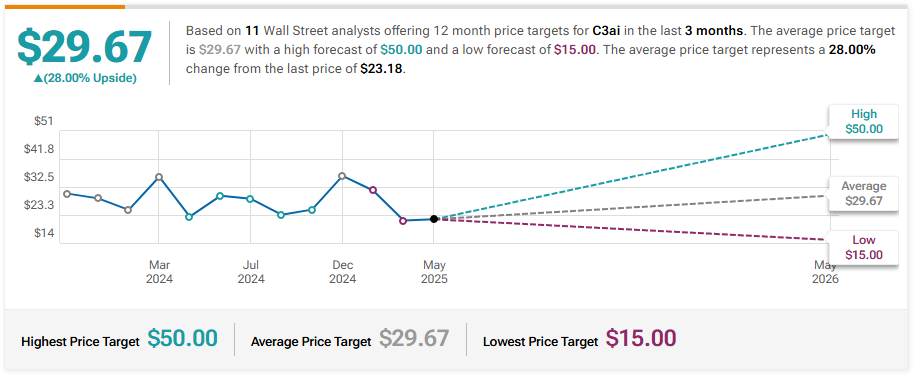917x376 pixels.
Task: Click the Highest Price Target $50.00 value
Action: click(182, 338)
